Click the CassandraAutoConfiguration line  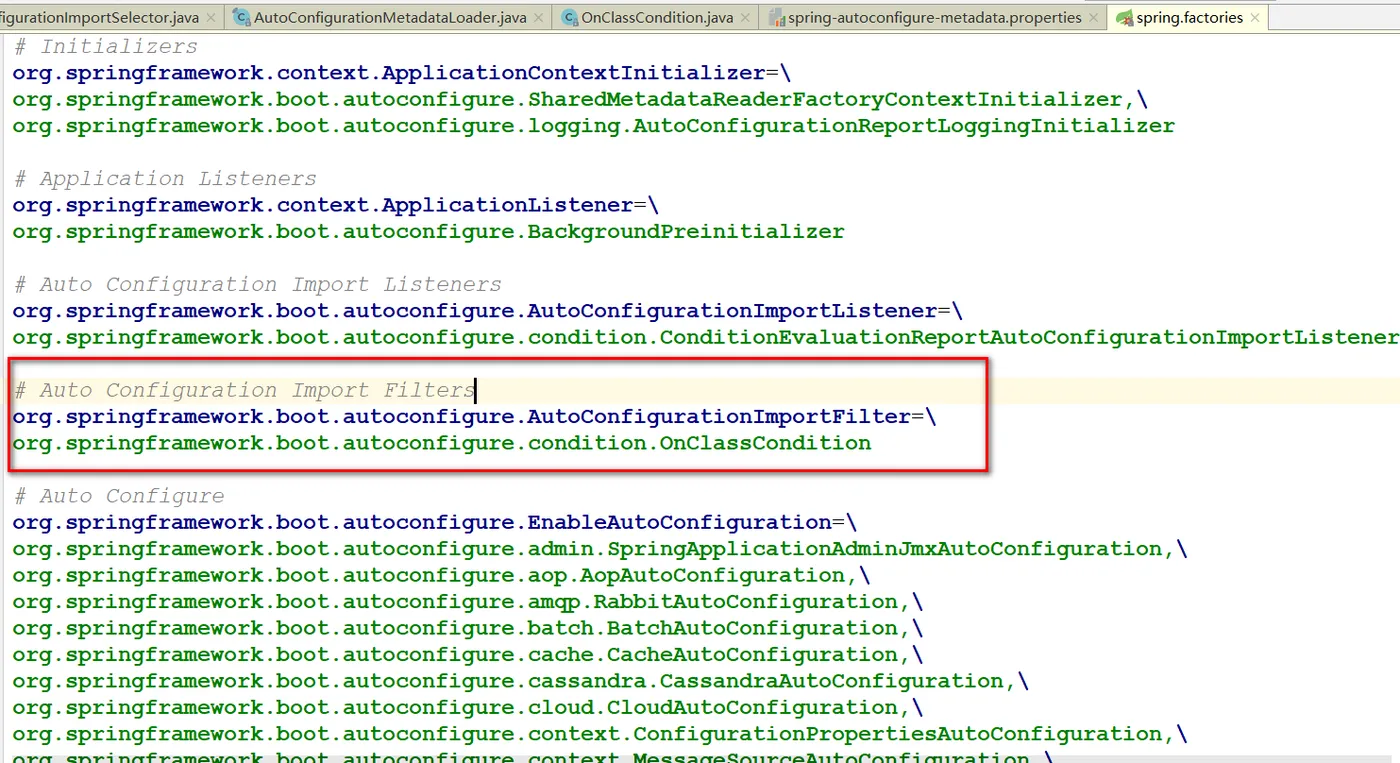(521, 681)
